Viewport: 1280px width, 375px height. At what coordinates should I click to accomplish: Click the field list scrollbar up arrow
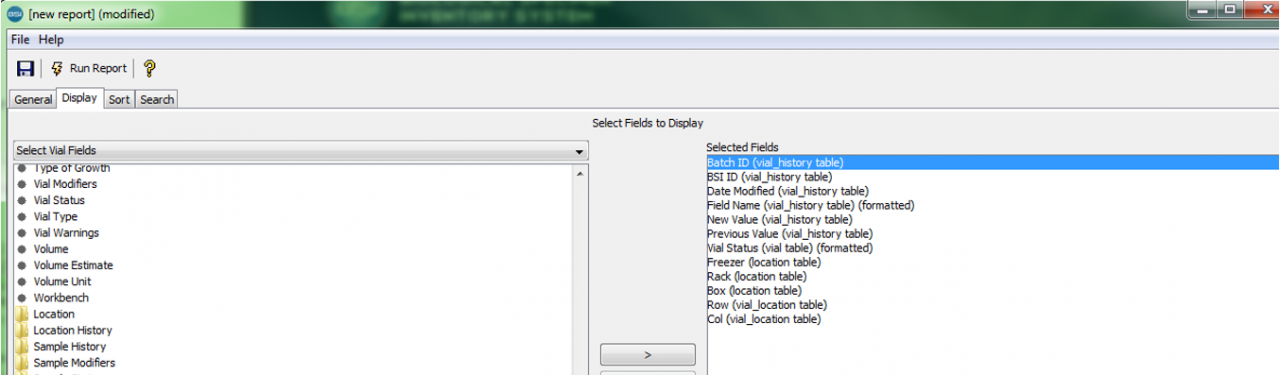coord(580,173)
